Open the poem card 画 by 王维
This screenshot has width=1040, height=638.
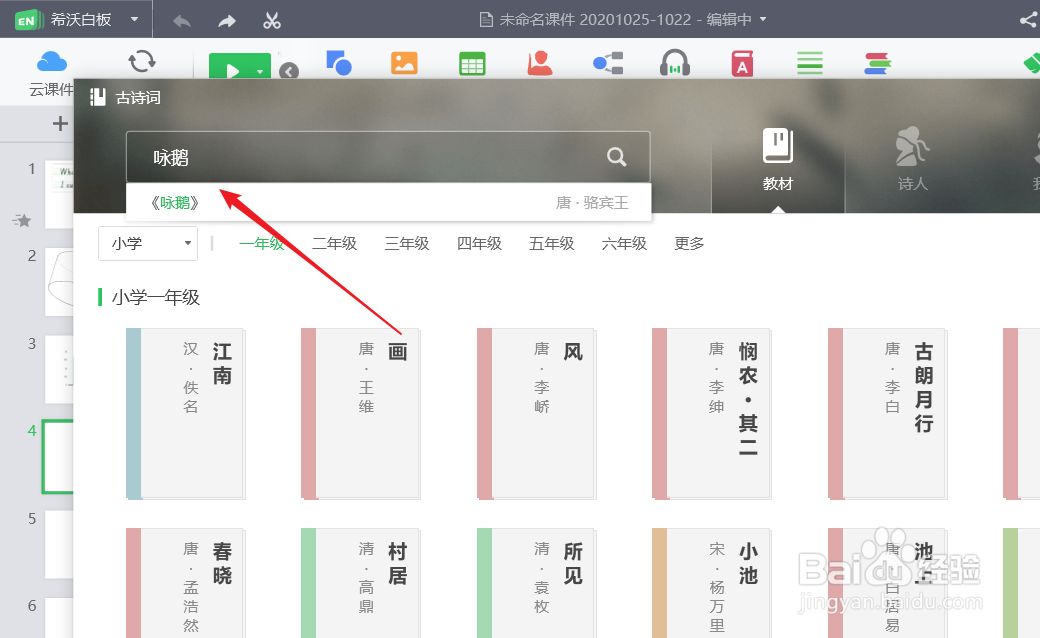tap(360, 414)
